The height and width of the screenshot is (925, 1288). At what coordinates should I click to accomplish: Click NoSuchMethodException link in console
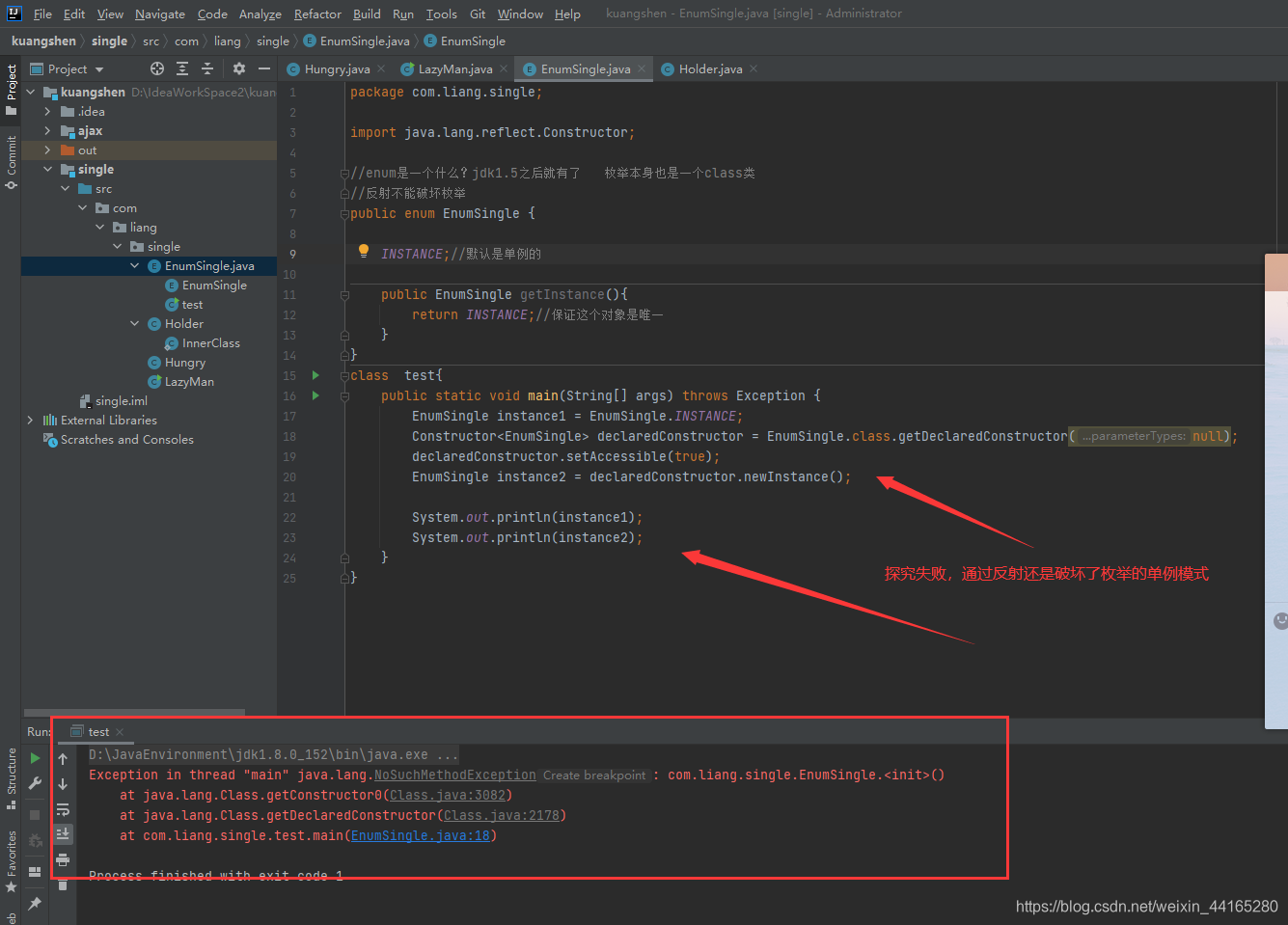455,775
